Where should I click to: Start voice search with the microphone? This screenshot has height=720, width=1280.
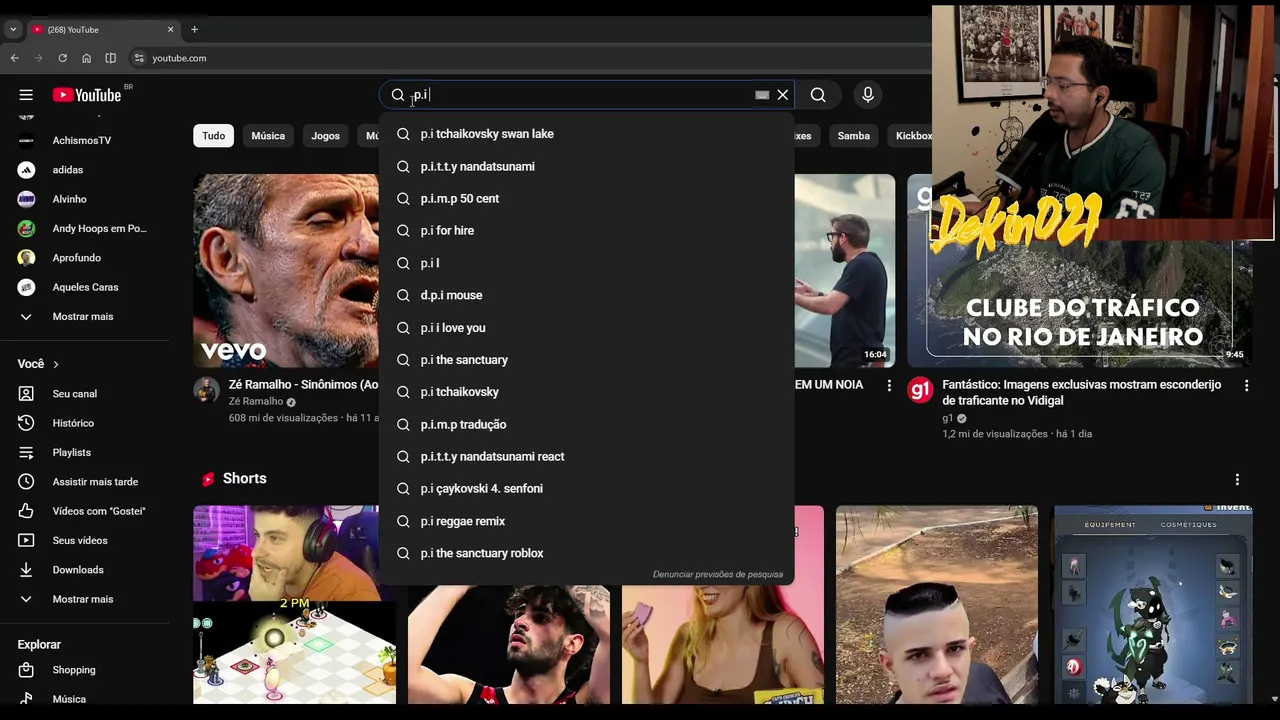click(x=868, y=95)
